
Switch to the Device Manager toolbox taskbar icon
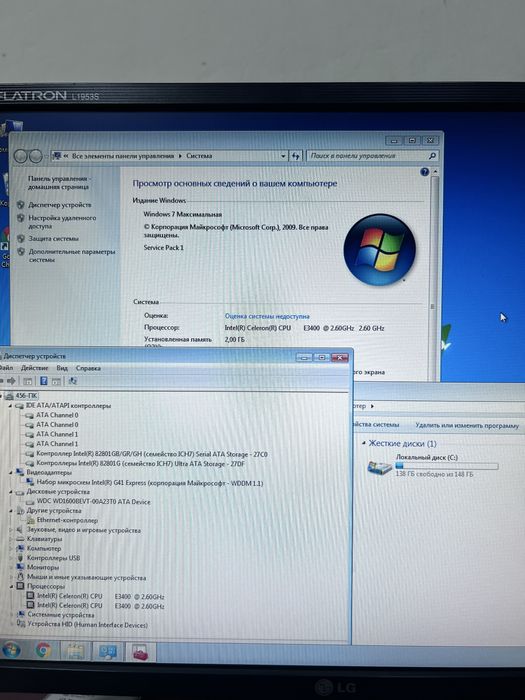coord(141,653)
